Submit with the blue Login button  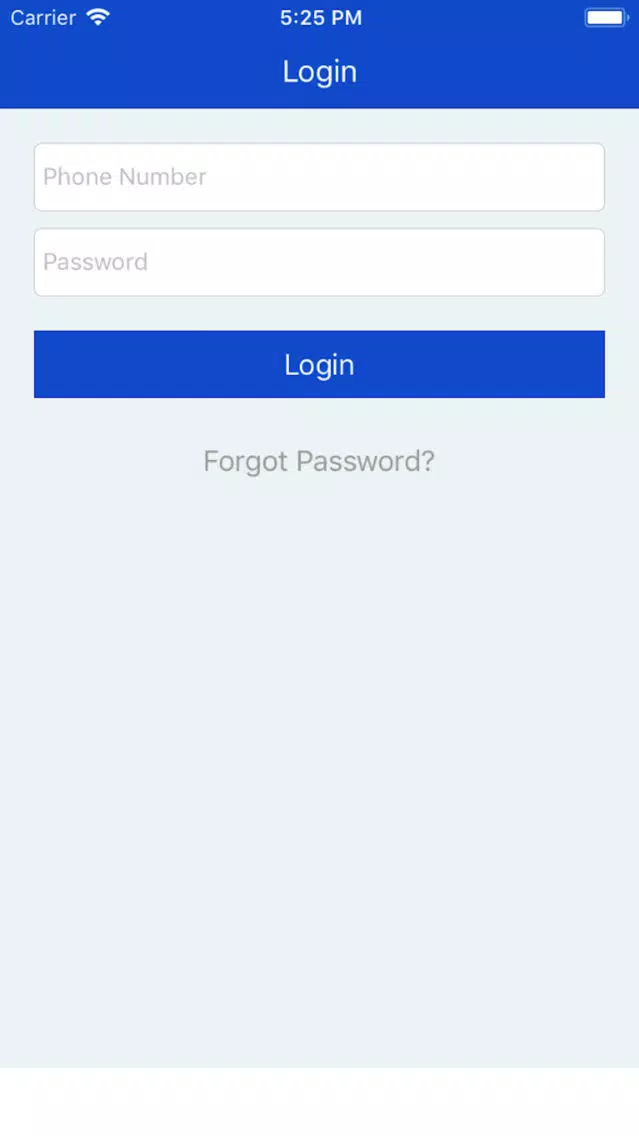coord(320,364)
